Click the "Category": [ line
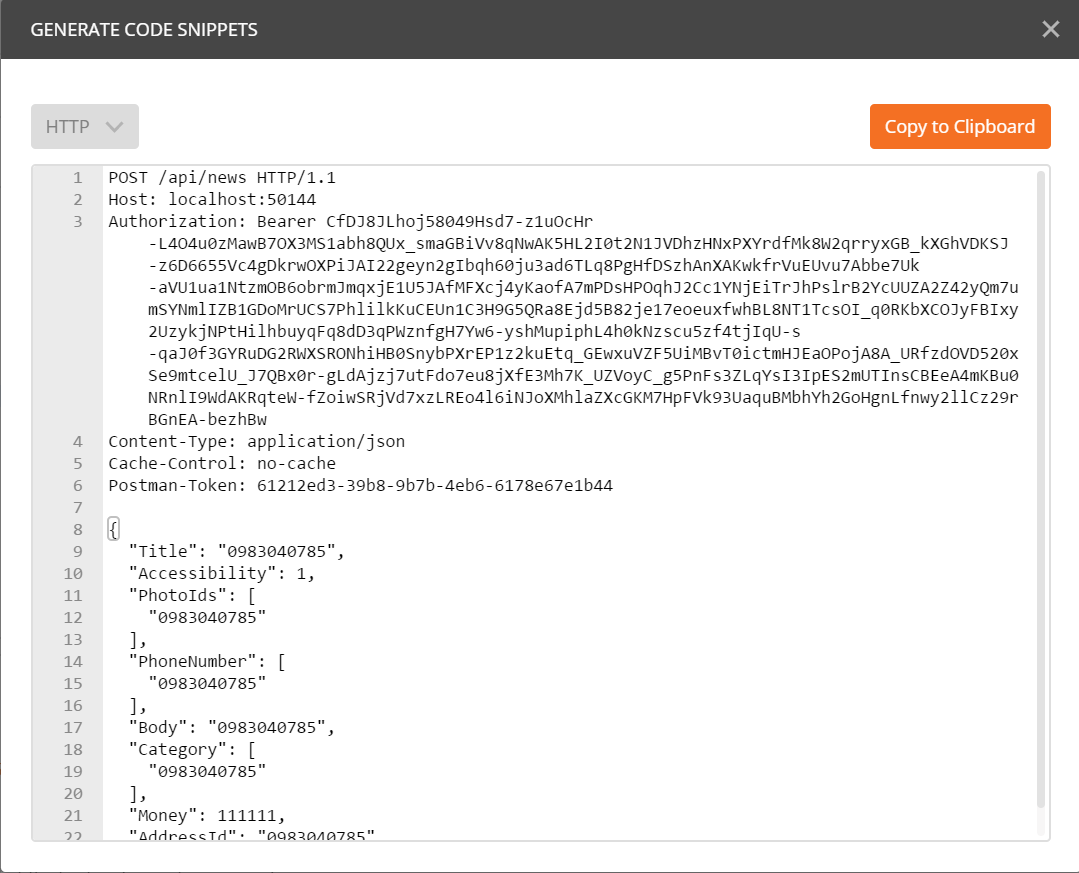This screenshot has width=1079, height=873. 192,750
